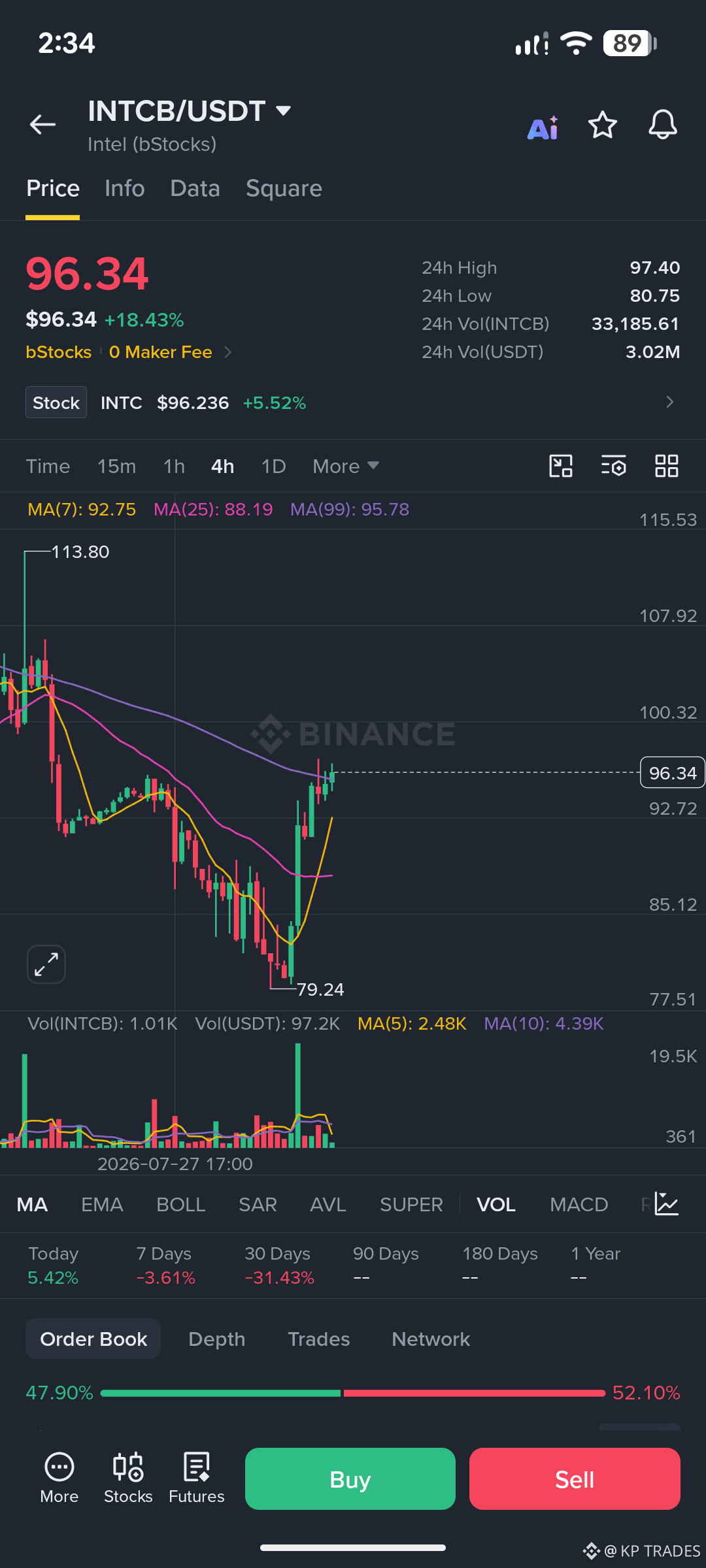The image size is (706, 1568).
Task: Enable the MACD sub-indicator
Action: point(579,1205)
